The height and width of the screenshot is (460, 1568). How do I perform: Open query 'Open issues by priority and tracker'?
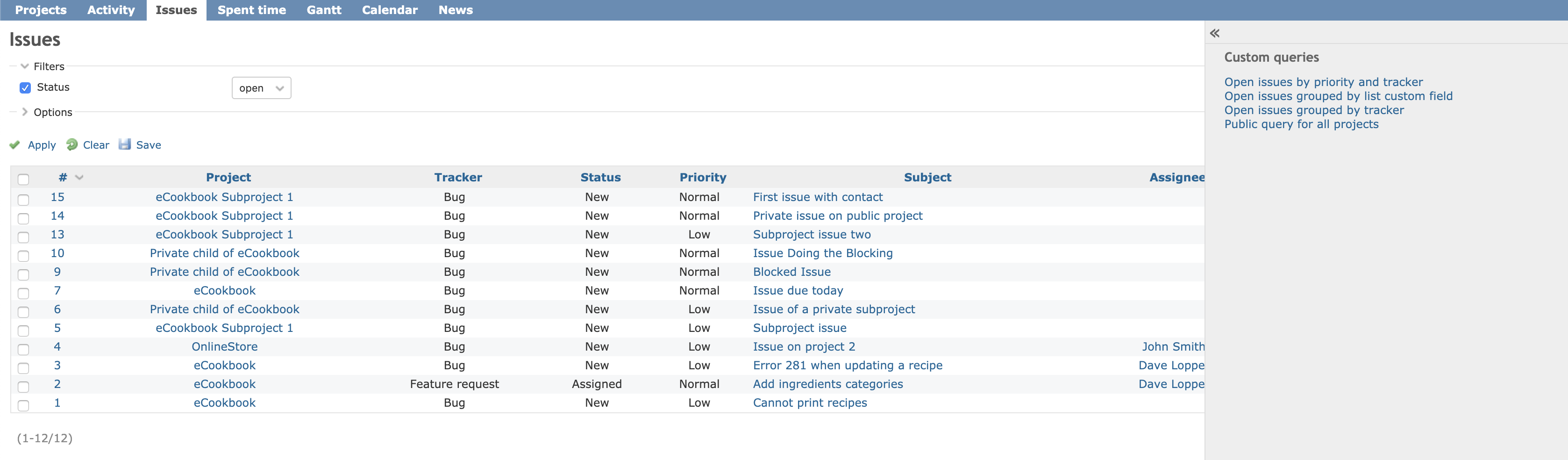(1323, 82)
